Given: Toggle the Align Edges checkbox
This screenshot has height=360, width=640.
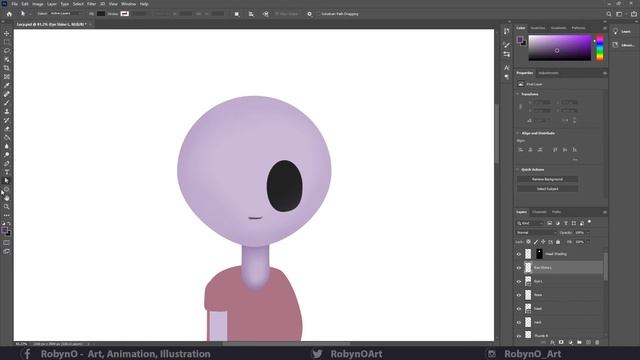Looking at the screenshot, I should [x=277, y=14].
